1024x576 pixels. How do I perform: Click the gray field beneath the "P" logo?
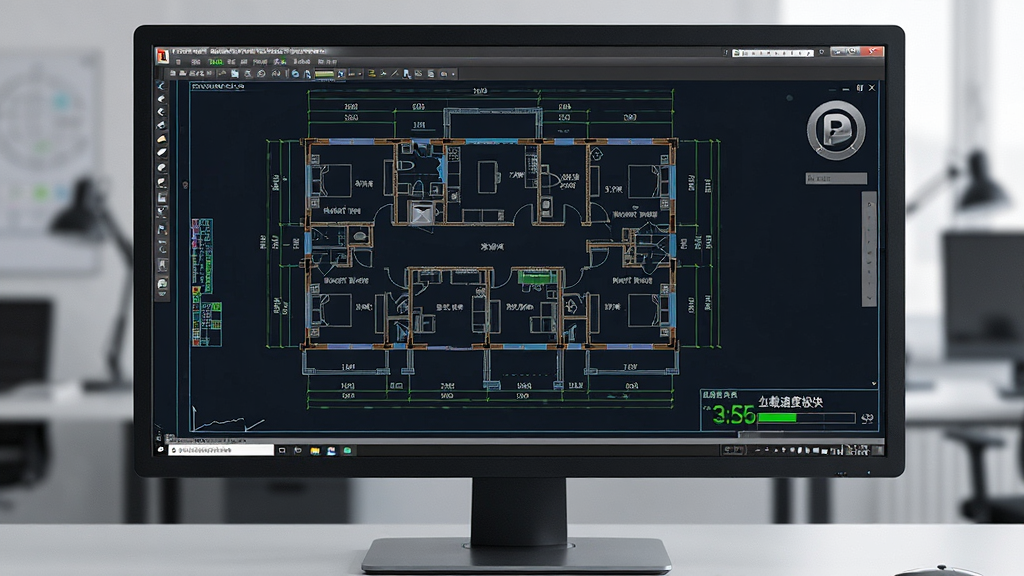coord(836,178)
